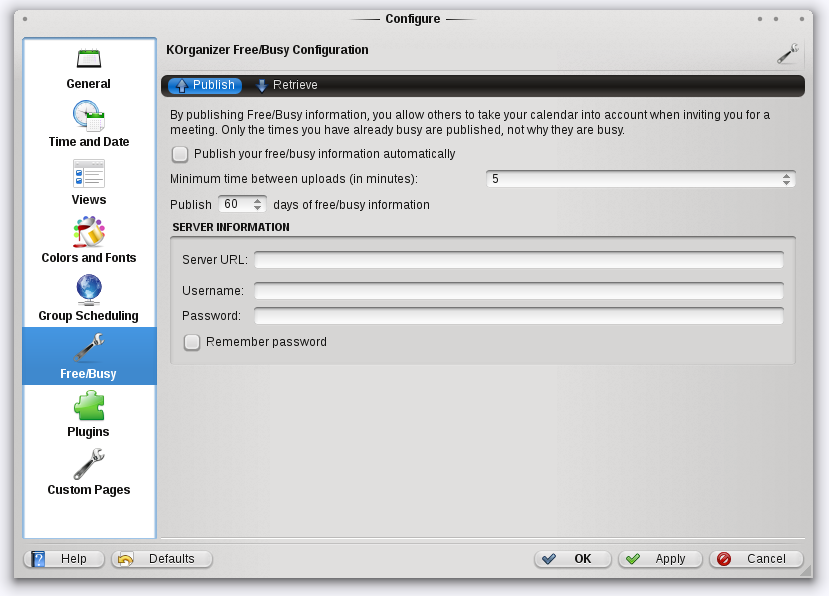This screenshot has height=596, width=829.
Task: Focus the Password input field
Action: coord(519,316)
